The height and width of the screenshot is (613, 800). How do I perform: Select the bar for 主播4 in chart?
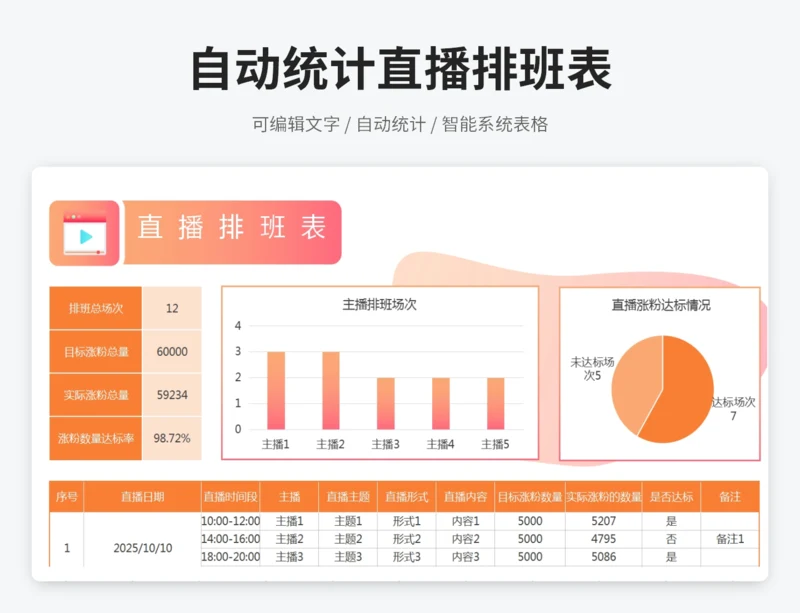click(x=441, y=403)
